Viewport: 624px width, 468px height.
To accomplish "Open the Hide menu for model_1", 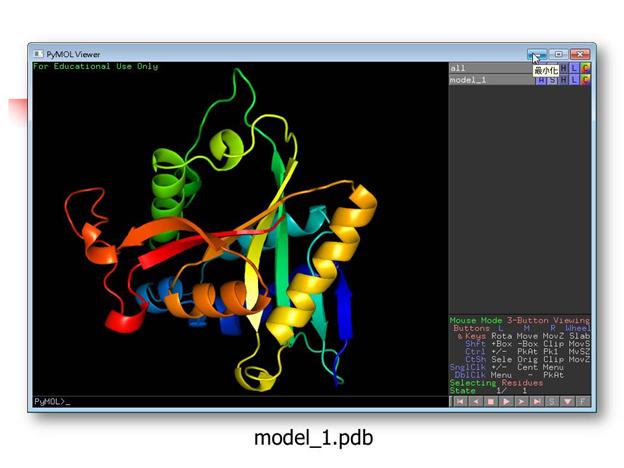I will tap(563, 80).
